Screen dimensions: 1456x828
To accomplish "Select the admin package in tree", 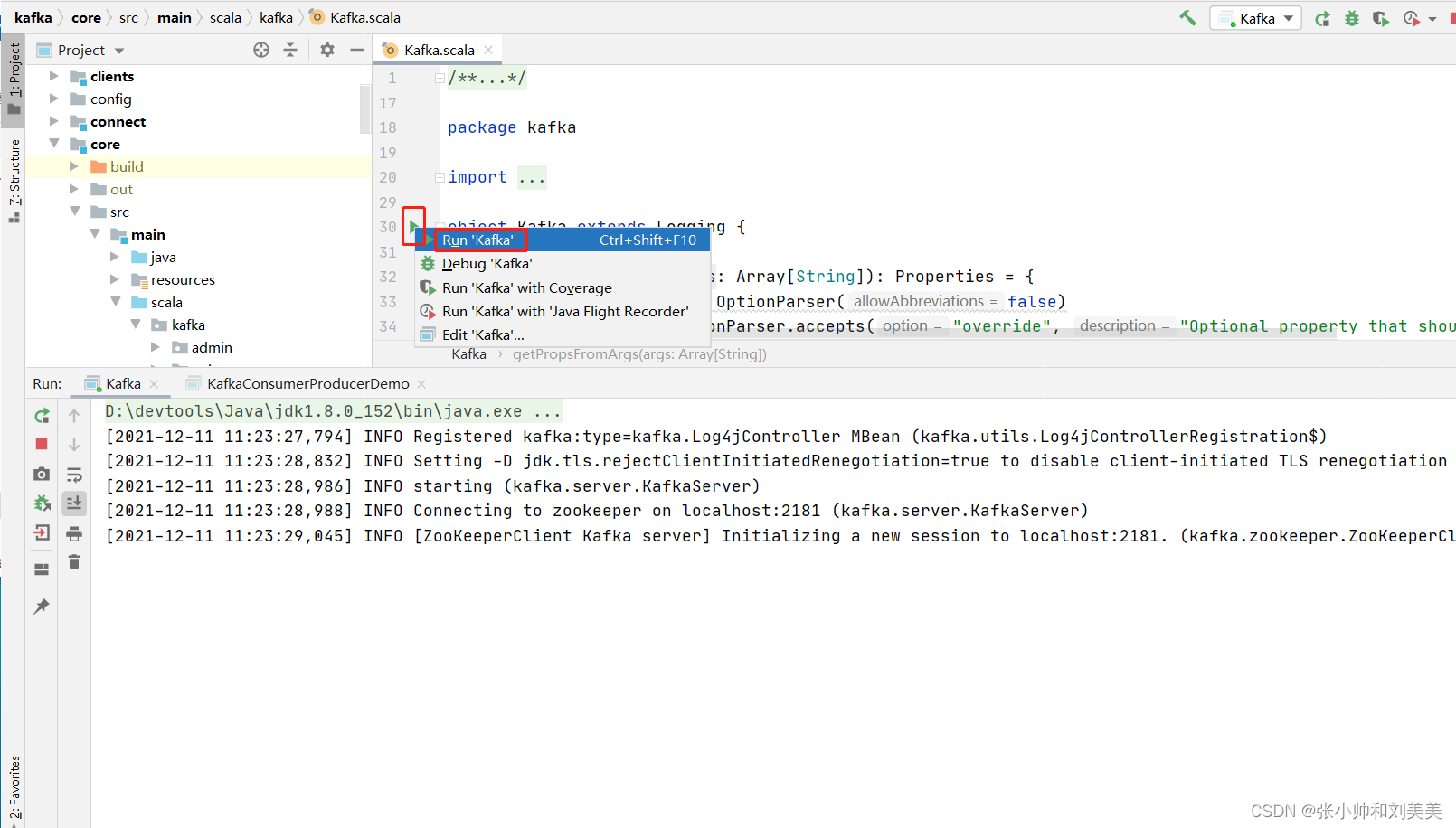I will tap(212, 347).
